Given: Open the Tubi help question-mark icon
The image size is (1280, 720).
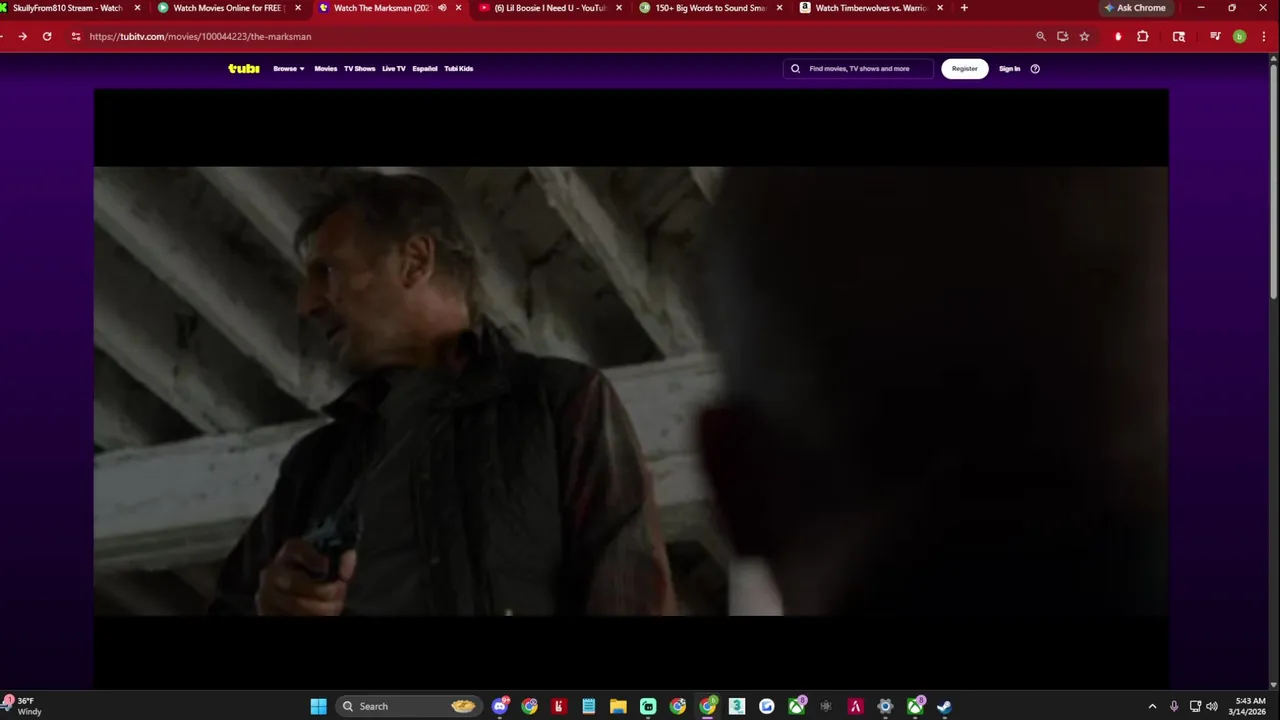Looking at the screenshot, I should (1035, 69).
